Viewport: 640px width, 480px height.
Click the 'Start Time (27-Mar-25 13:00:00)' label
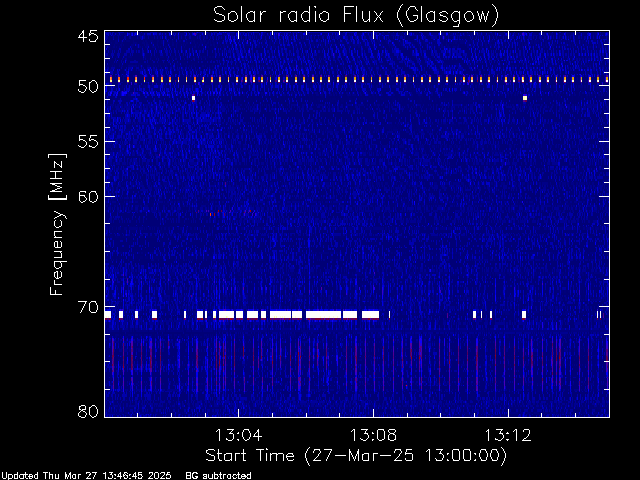tap(356, 456)
